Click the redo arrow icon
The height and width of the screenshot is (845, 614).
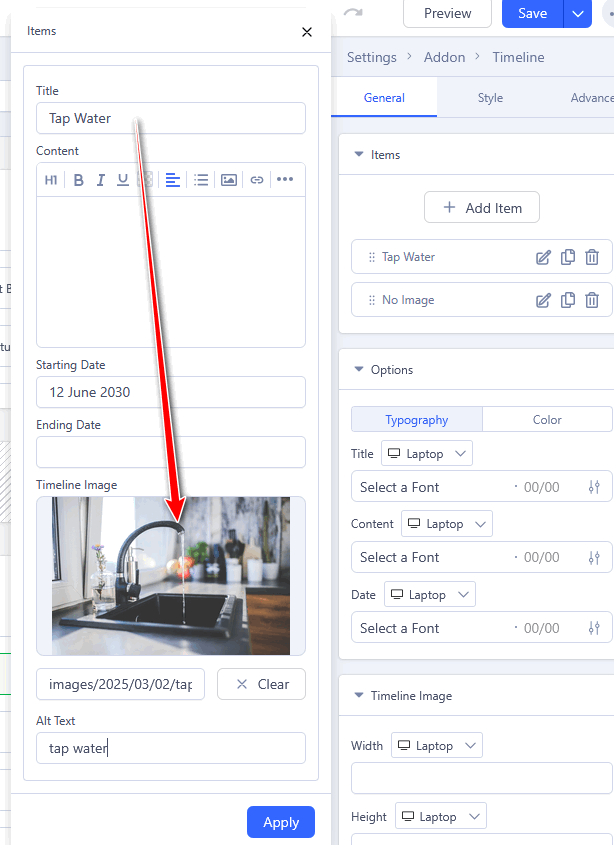353,12
